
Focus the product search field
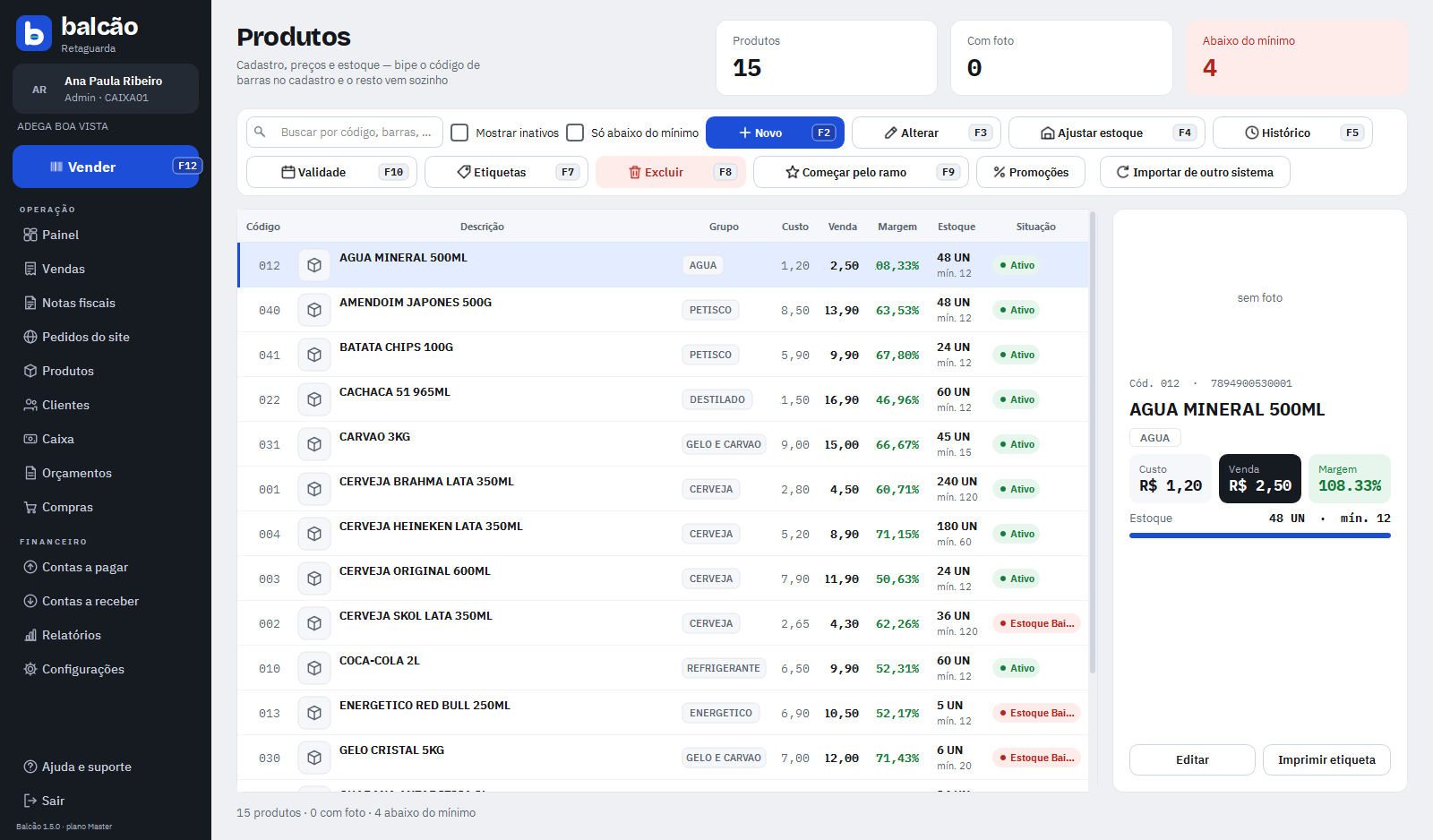click(345, 133)
